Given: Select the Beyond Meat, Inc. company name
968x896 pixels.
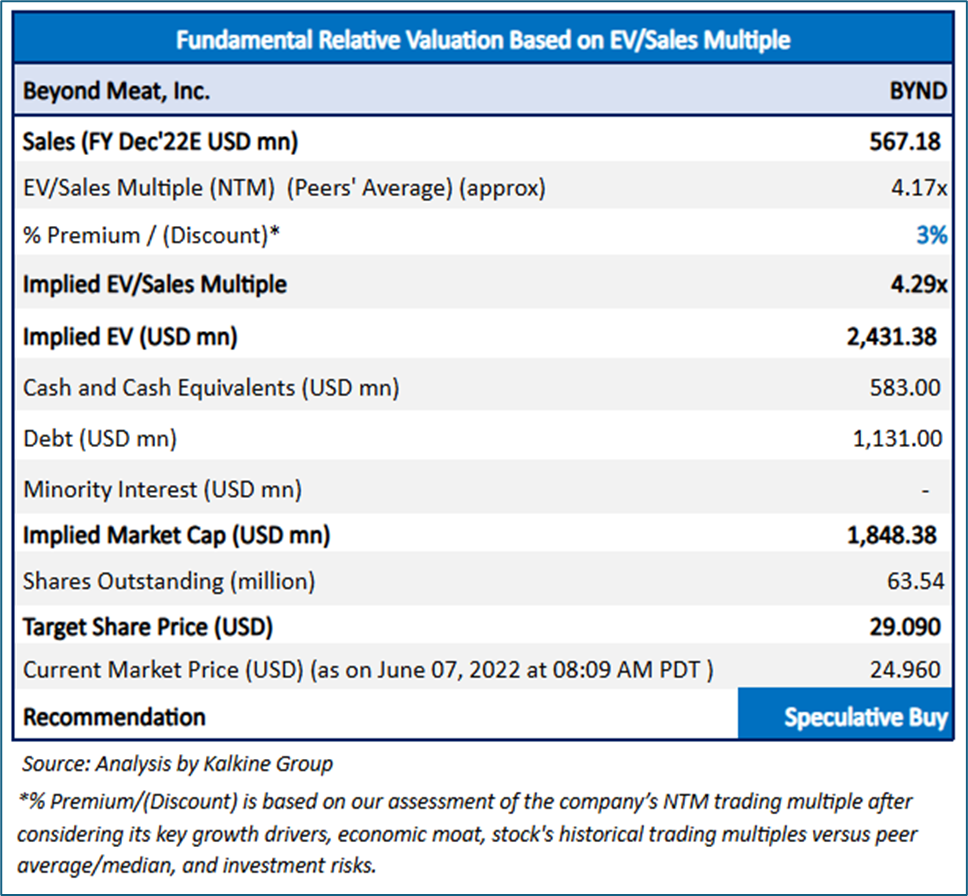Looking at the screenshot, I should pos(117,91).
